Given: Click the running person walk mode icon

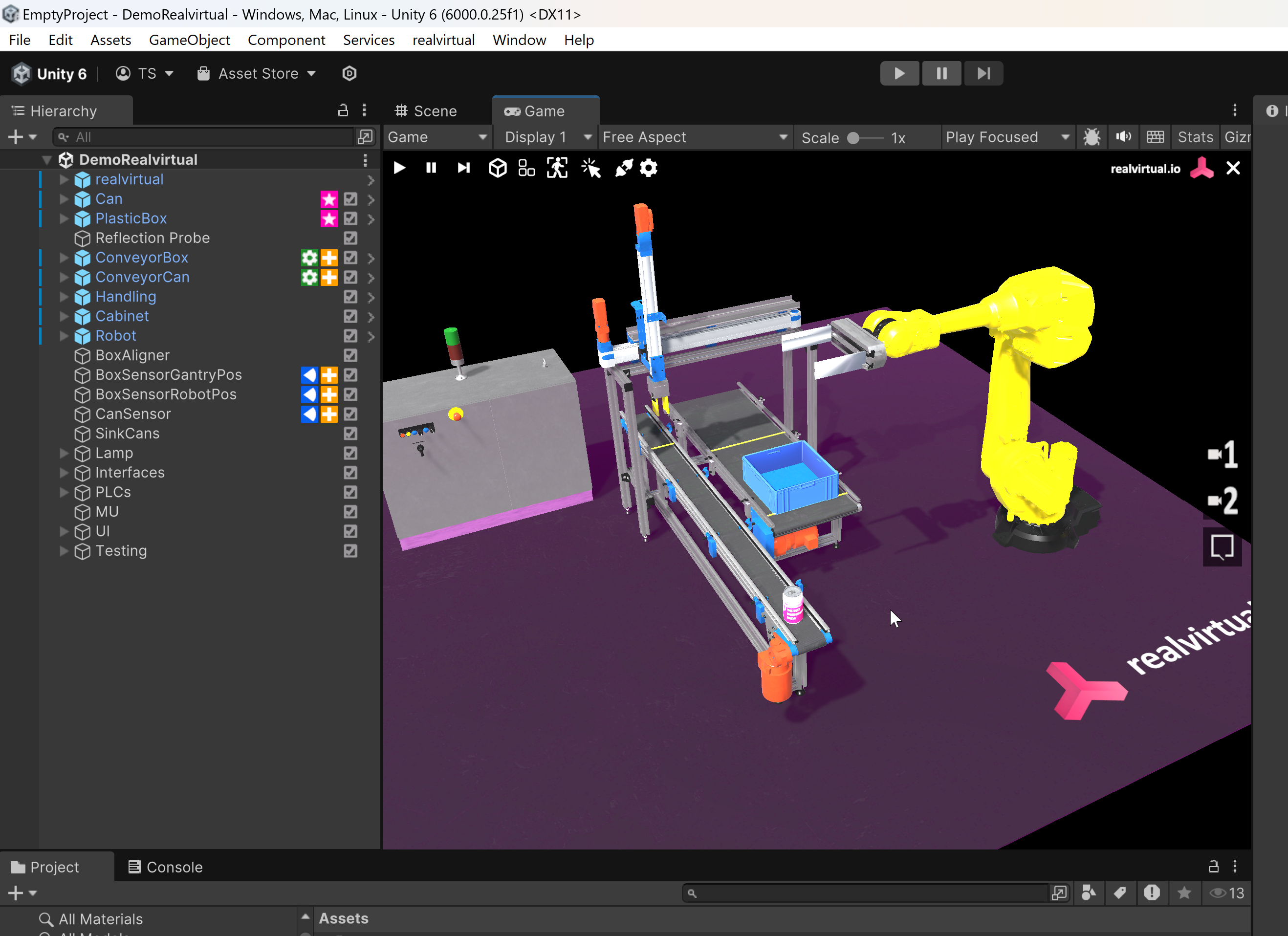Looking at the screenshot, I should click(557, 168).
